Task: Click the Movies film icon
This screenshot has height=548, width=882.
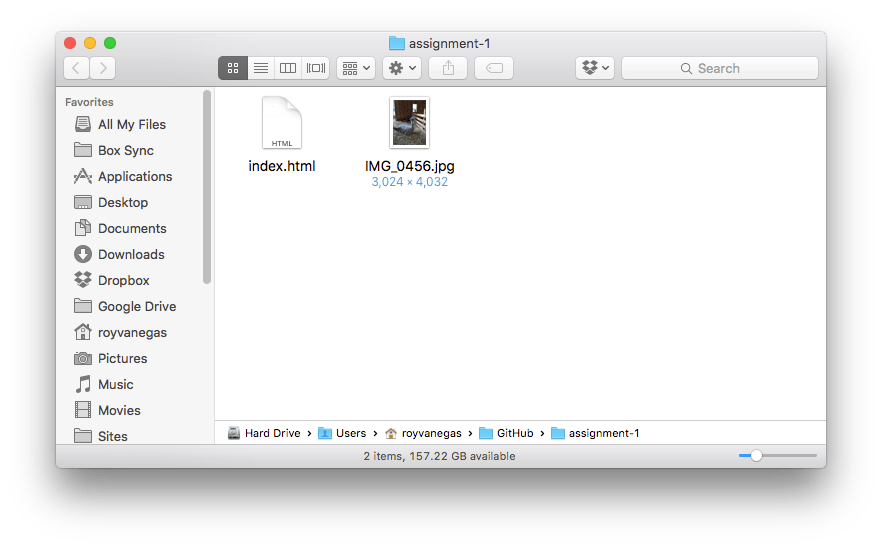Action: 83,410
